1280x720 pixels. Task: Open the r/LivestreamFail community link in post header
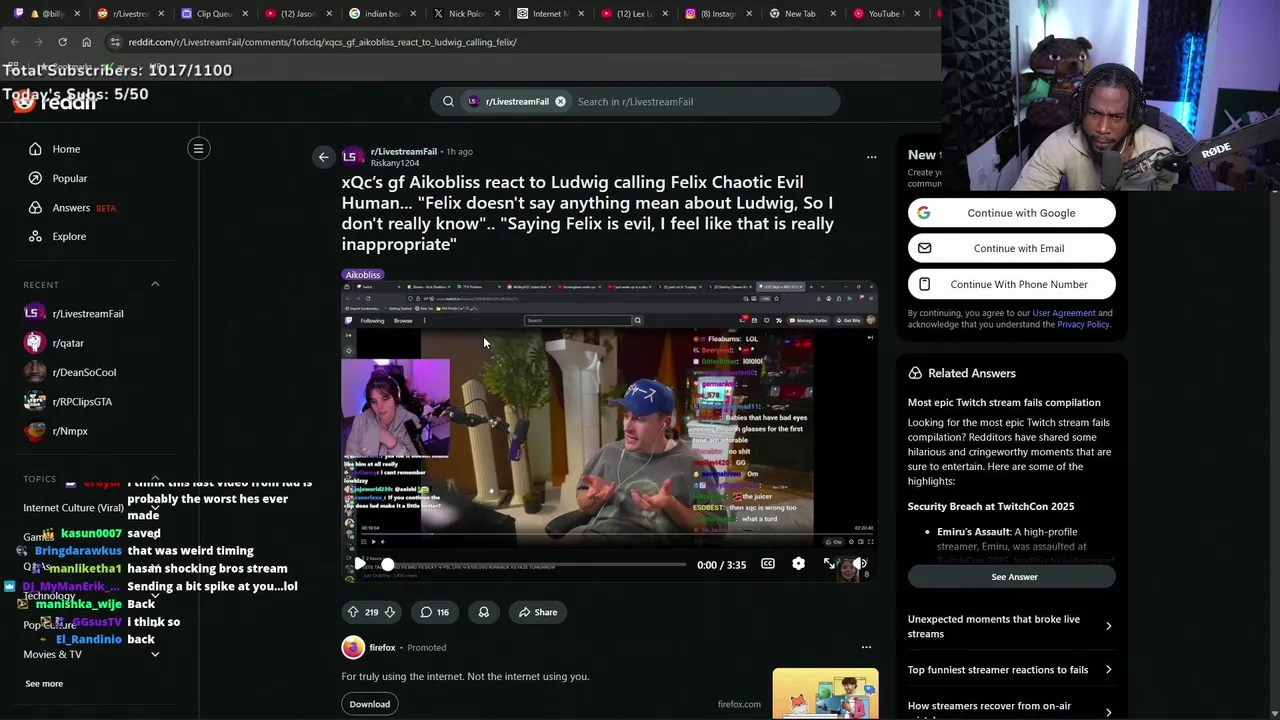[x=404, y=151]
